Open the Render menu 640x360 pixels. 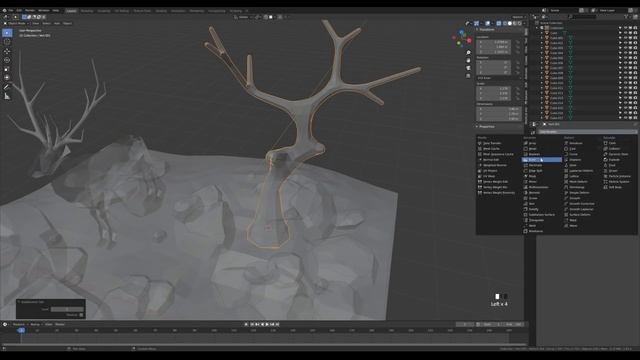pyautogui.click(x=30, y=10)
